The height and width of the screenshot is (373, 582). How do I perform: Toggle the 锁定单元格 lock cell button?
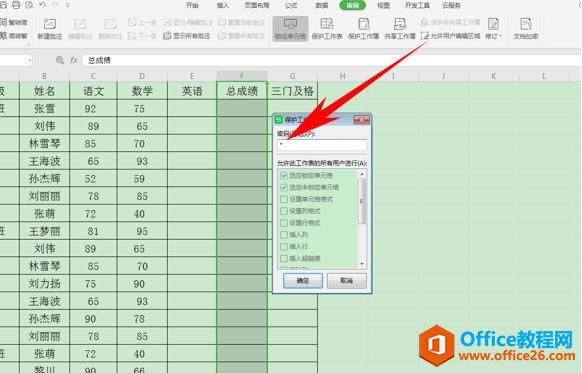pos(290,28)
